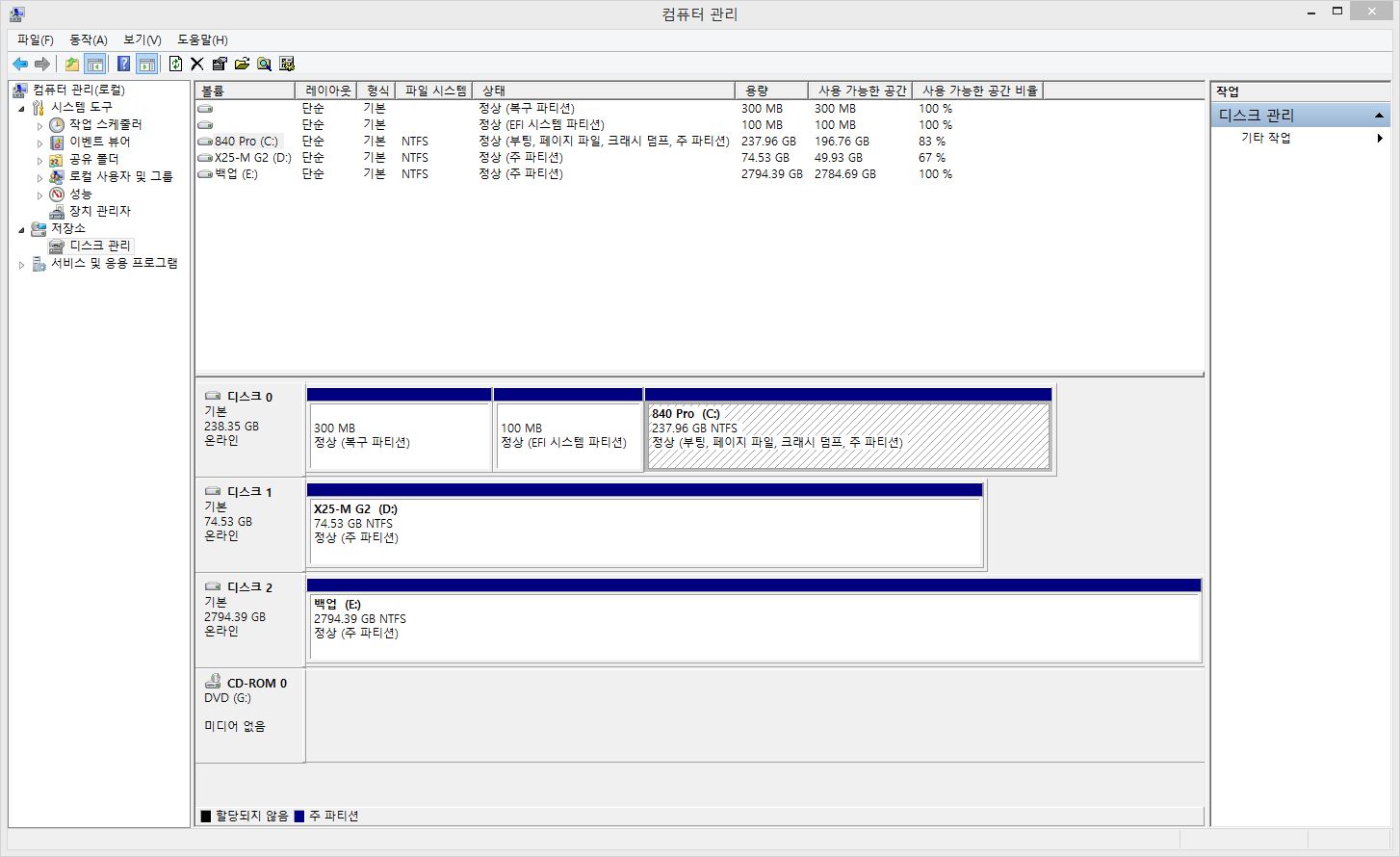Select 작업 스케줄러 clock icon
Screen dimensions: 1400x857
(57, 124)
